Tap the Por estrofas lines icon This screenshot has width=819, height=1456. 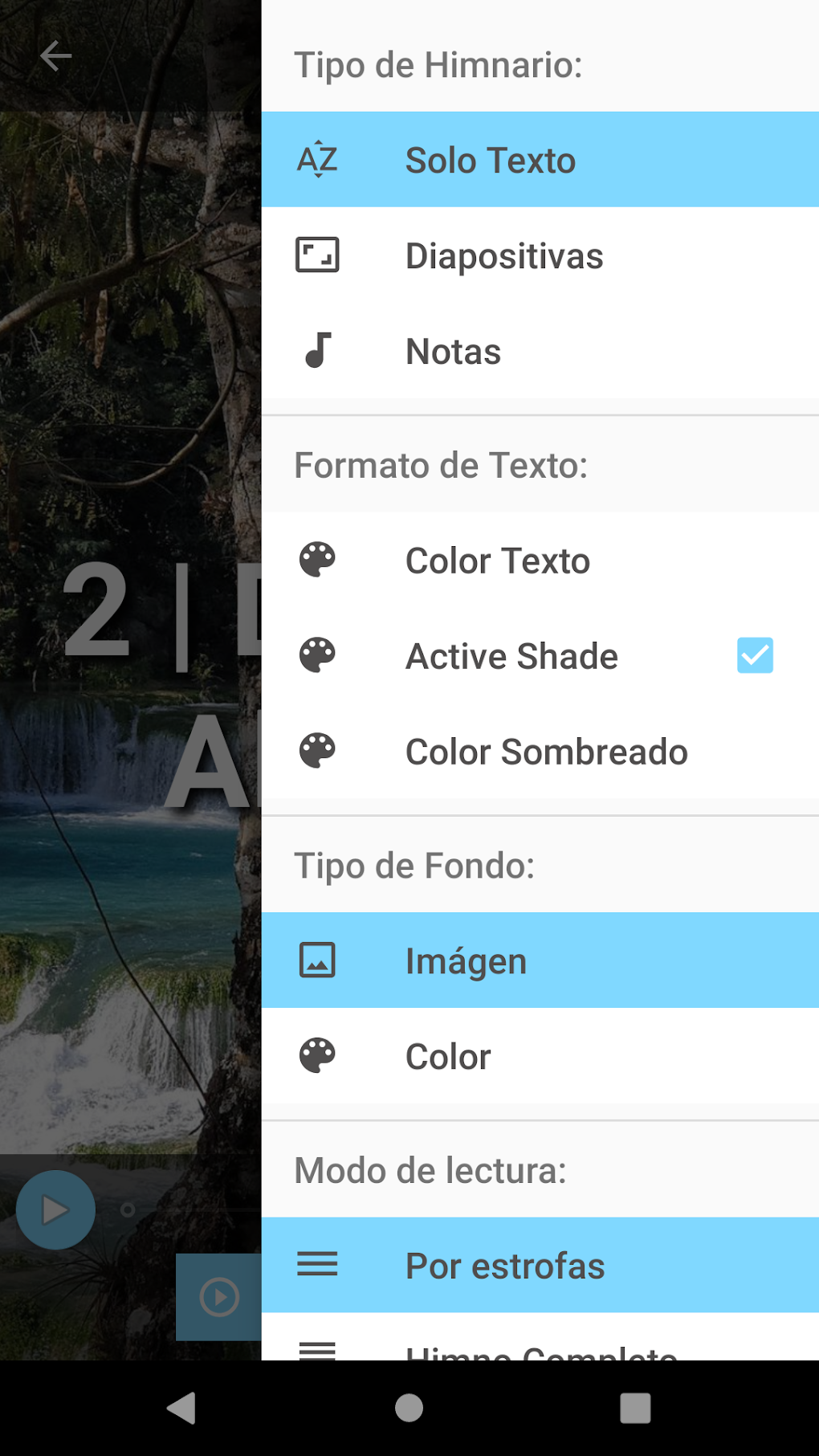pos(317,1265)
